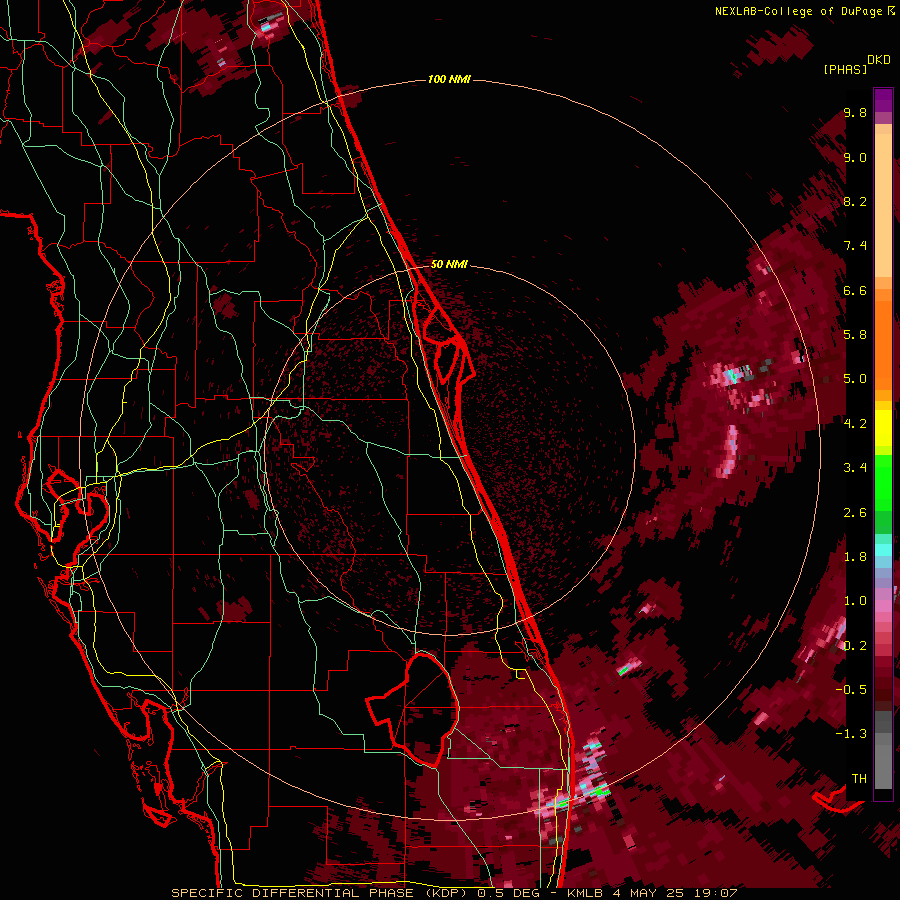Select the -1.3 scale value
900x900 pixels.
[x=851, y=734]
